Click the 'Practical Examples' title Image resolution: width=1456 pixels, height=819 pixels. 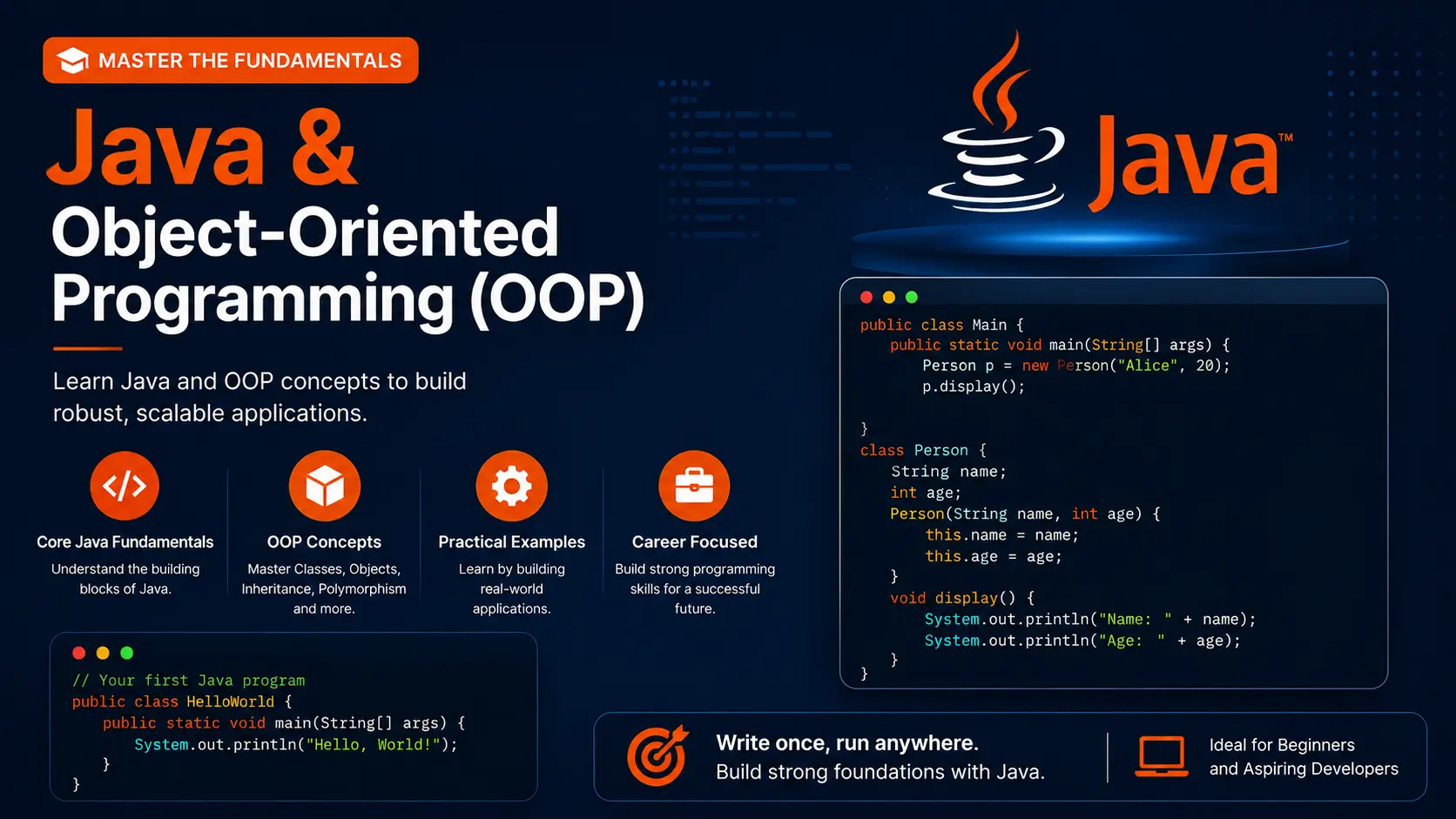coord(512,542)
